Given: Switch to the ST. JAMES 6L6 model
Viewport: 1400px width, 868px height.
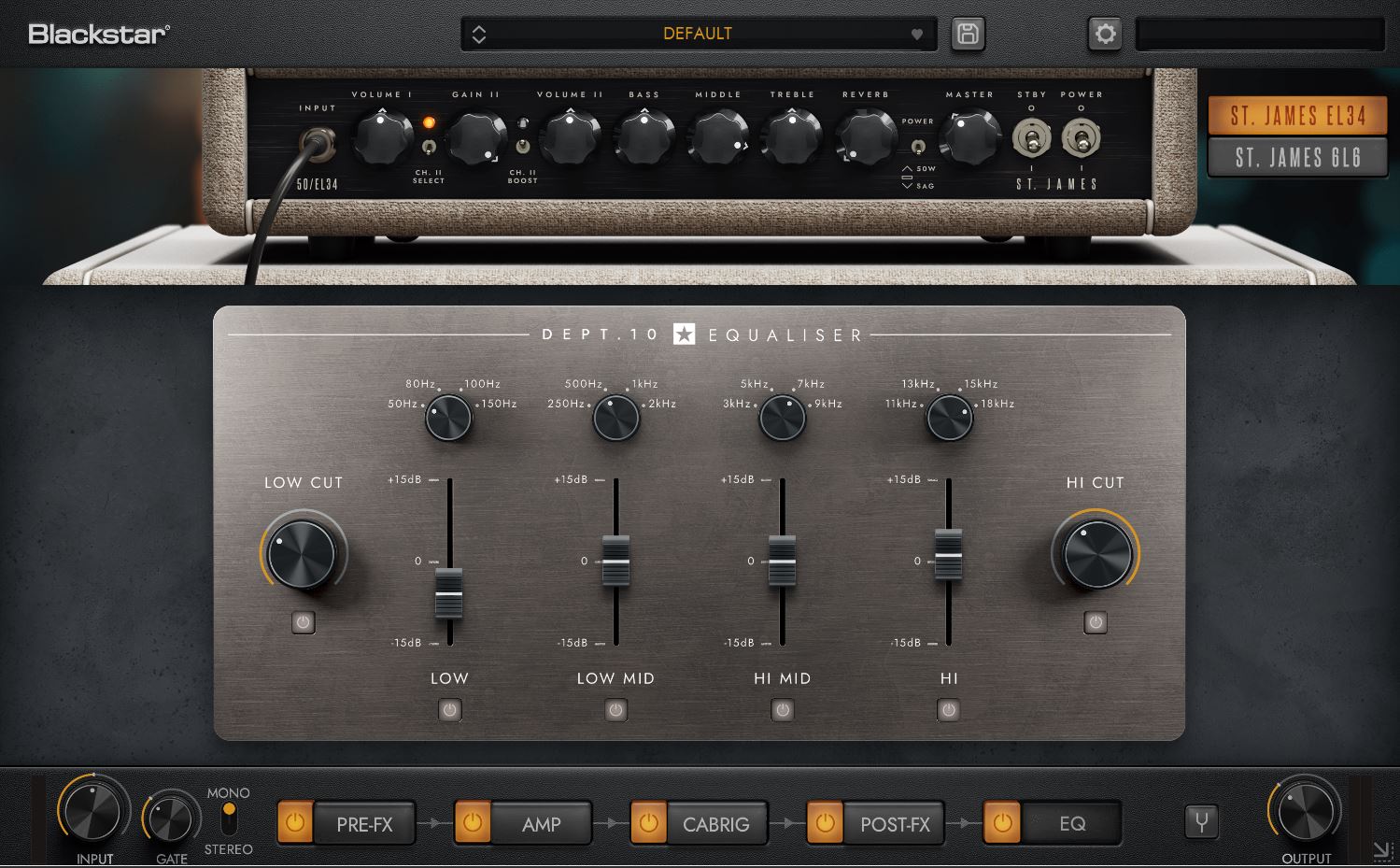Looking at the screenshot, I should [1297, 156].
